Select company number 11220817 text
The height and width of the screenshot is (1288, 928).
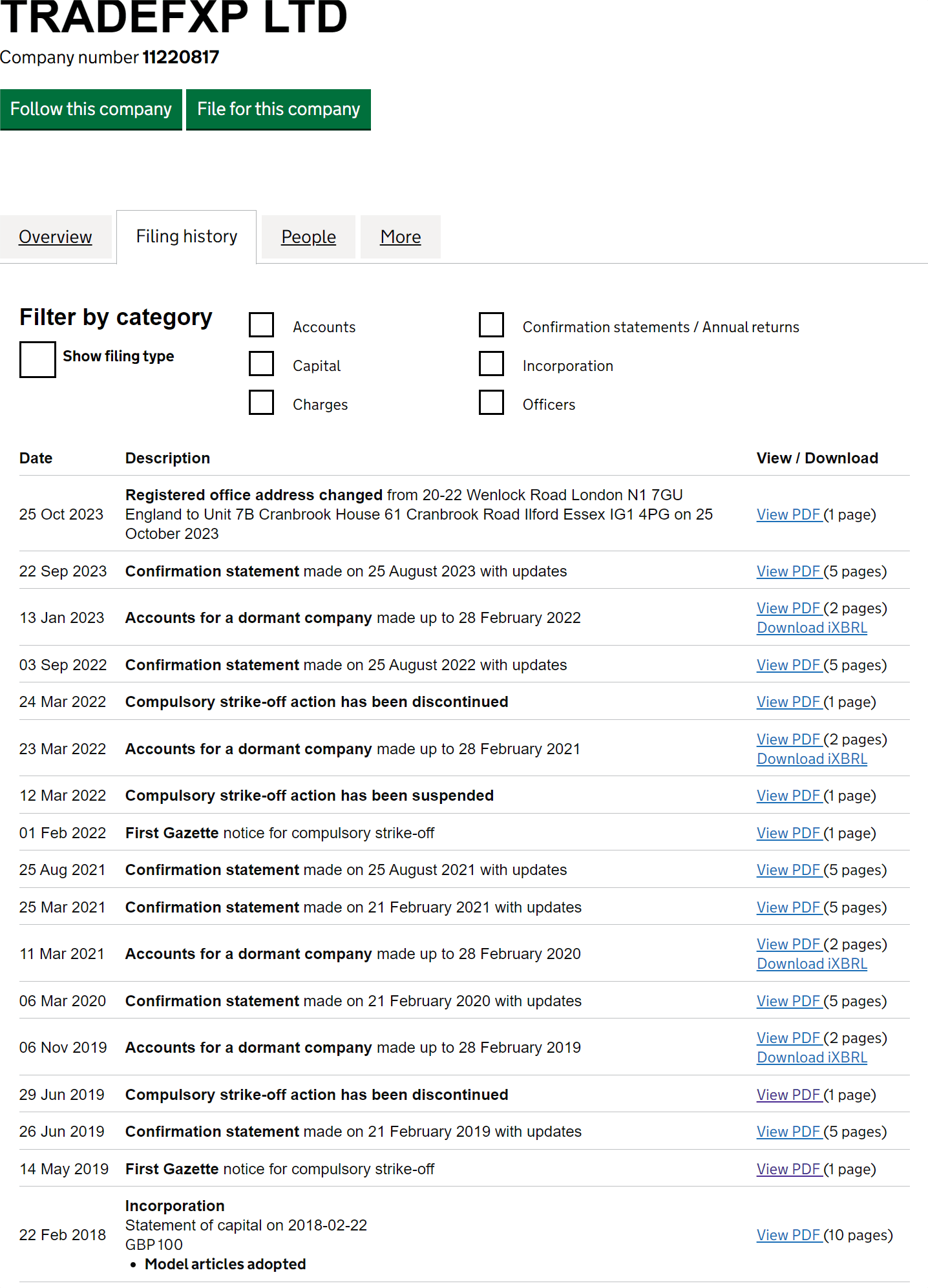click(181, 58)
